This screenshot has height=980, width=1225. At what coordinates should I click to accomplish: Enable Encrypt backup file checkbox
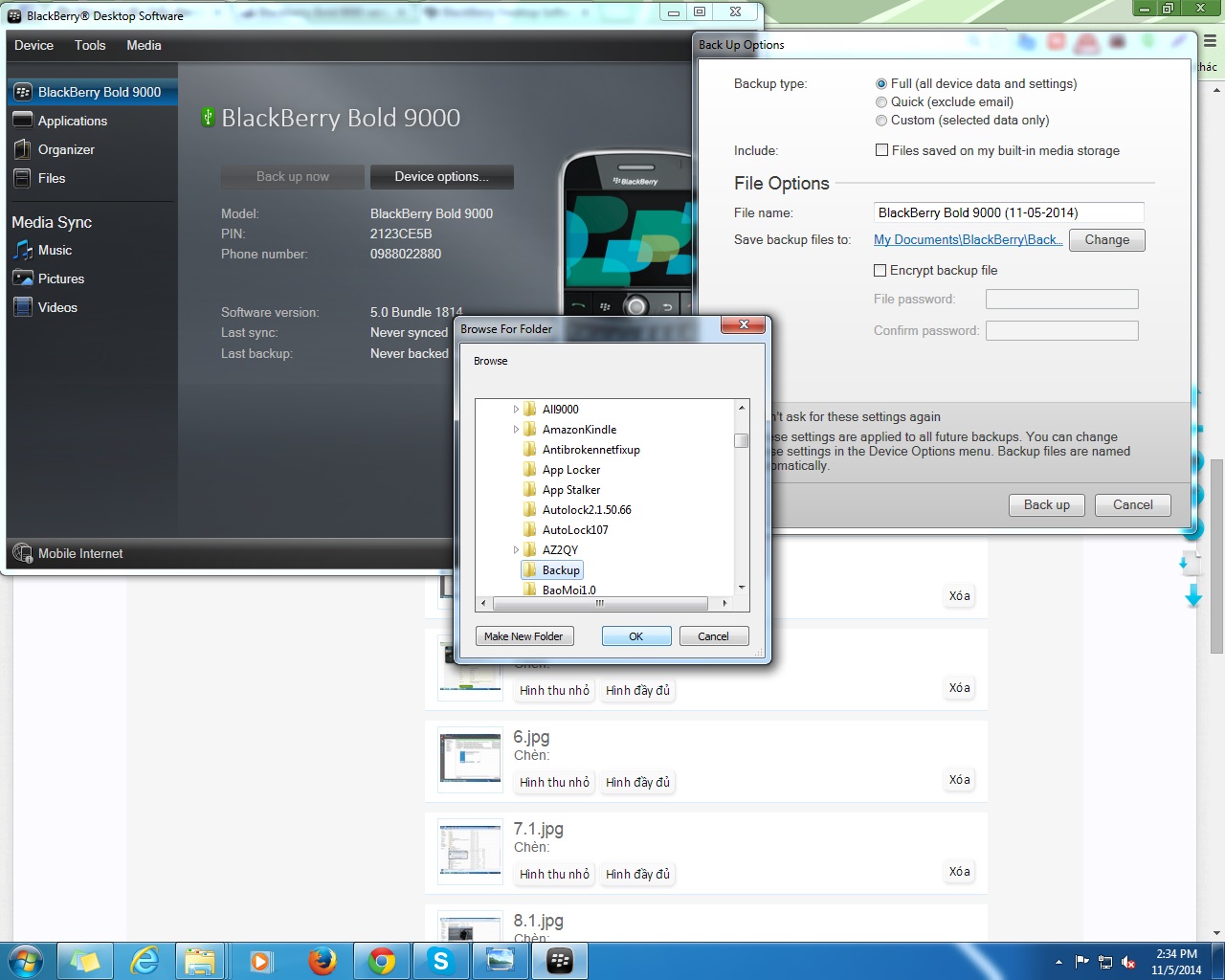(880, 271)
